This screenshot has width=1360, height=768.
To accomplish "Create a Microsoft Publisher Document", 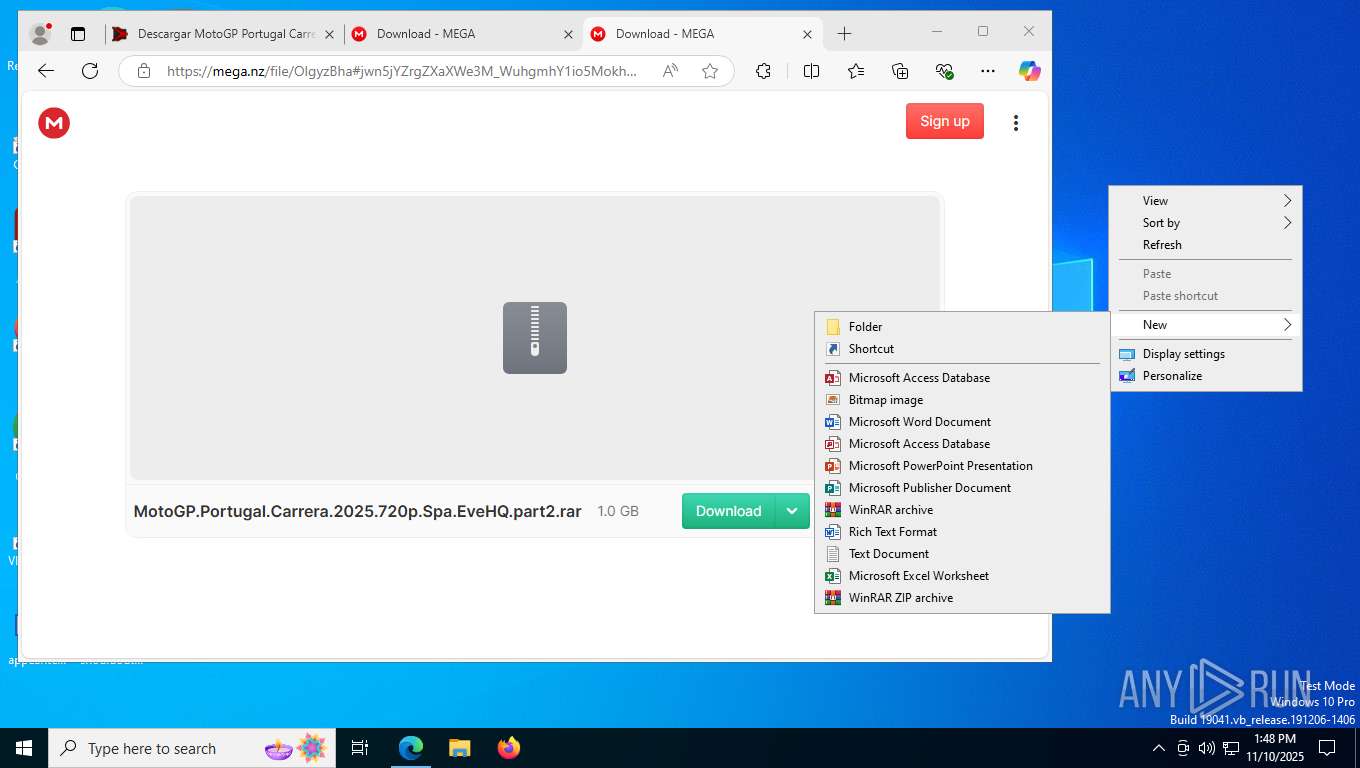I will click(x=962, y=488).
